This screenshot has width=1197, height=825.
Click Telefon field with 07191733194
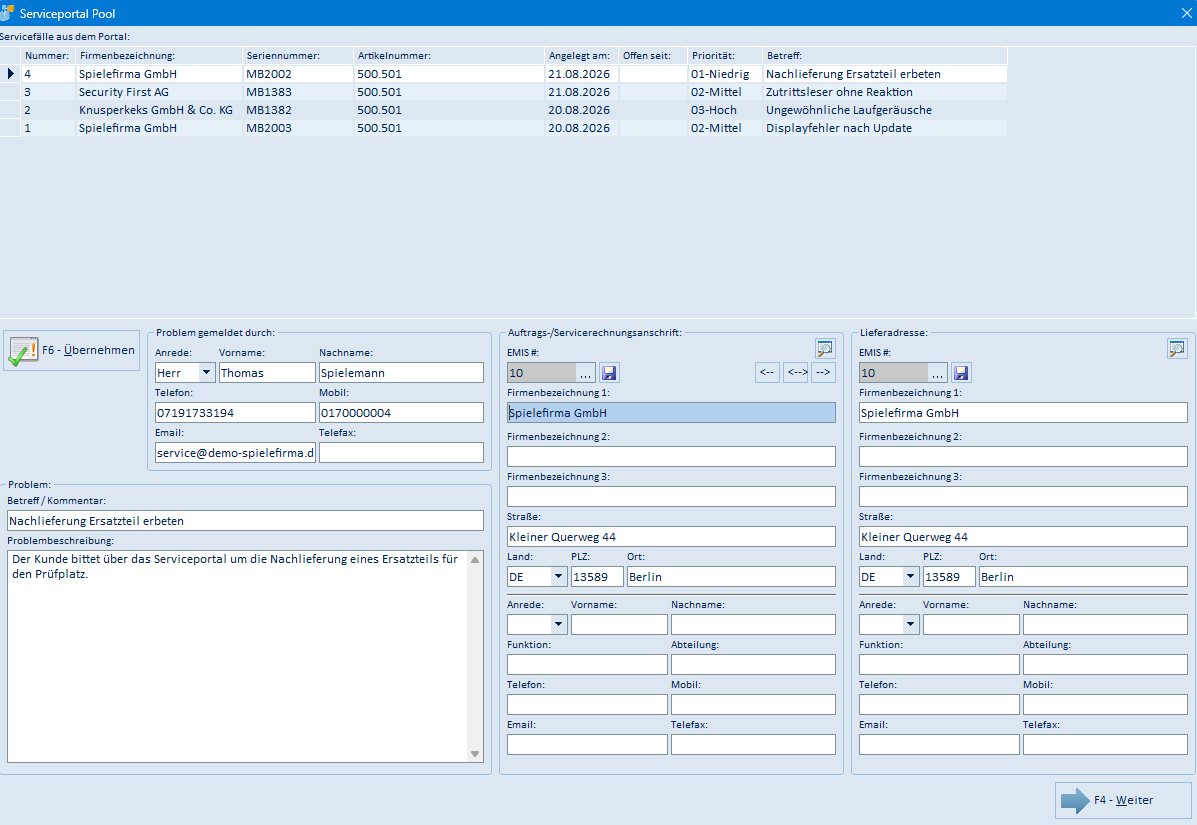coord(235,412)
